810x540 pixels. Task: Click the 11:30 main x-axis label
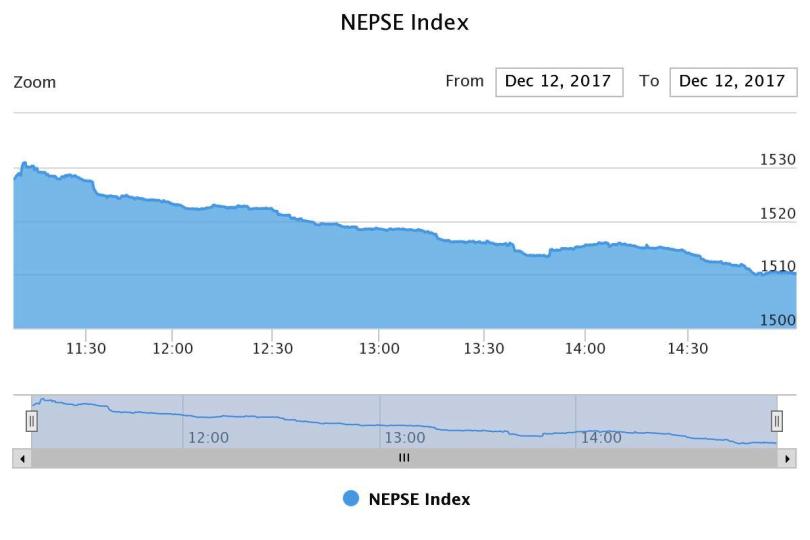(x=85, y=348)
